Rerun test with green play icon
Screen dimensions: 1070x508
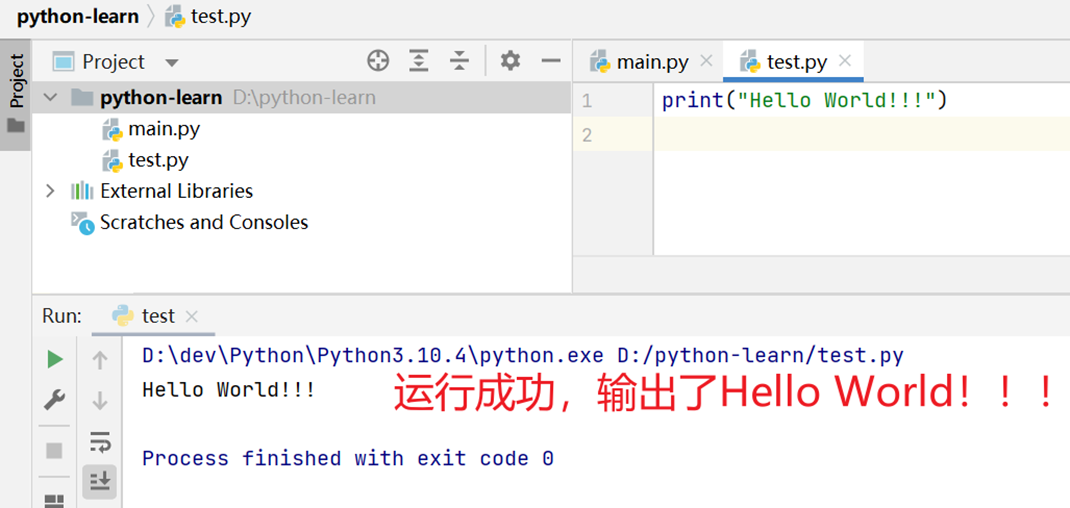point(55,359)
